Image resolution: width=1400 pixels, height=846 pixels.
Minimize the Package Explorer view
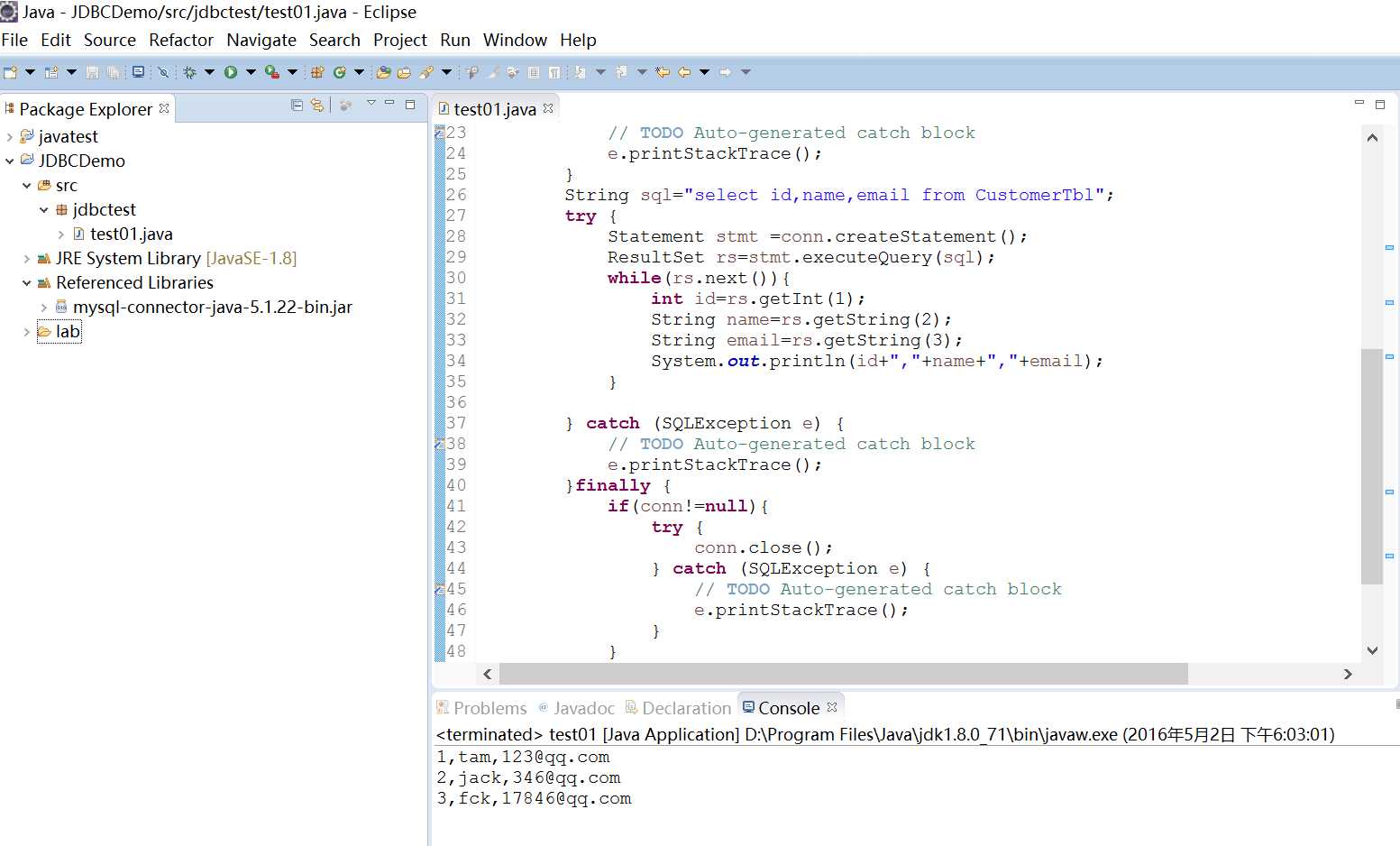pos(389,104)
